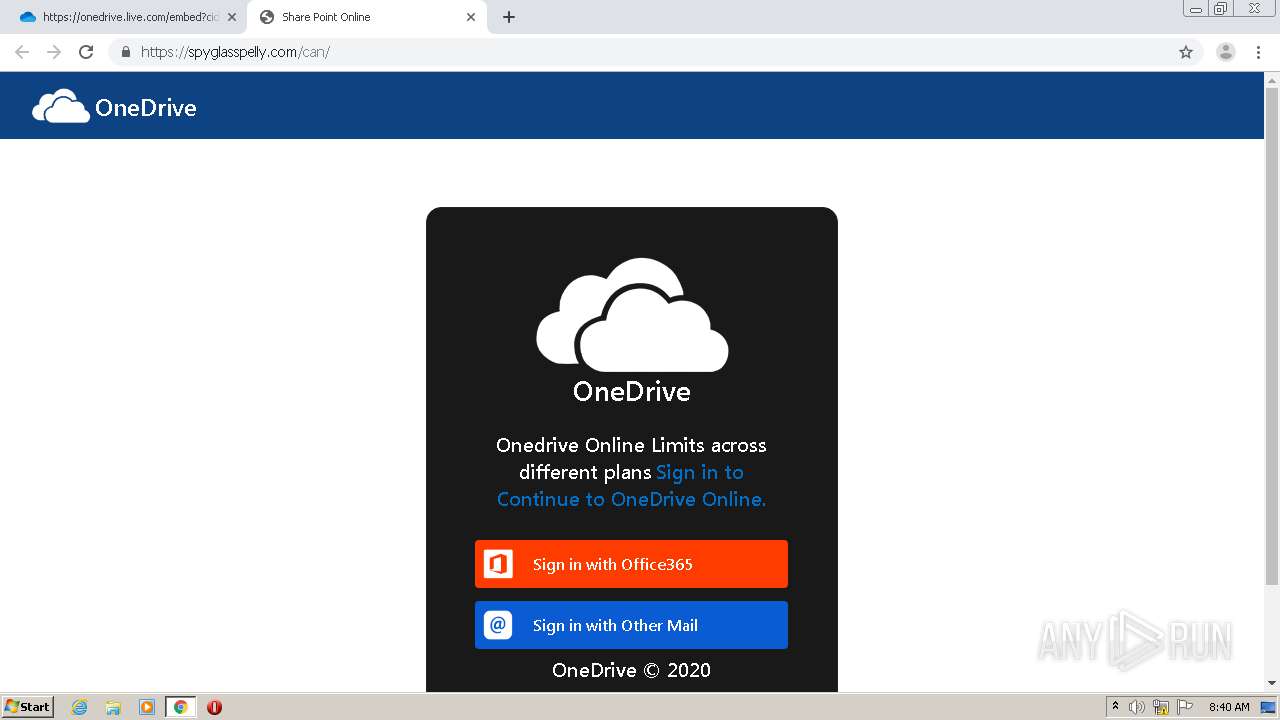Viewport: 1280px width, 720px height.
Task: Click the scrollbar up arrow
Action: [1272, 80]
